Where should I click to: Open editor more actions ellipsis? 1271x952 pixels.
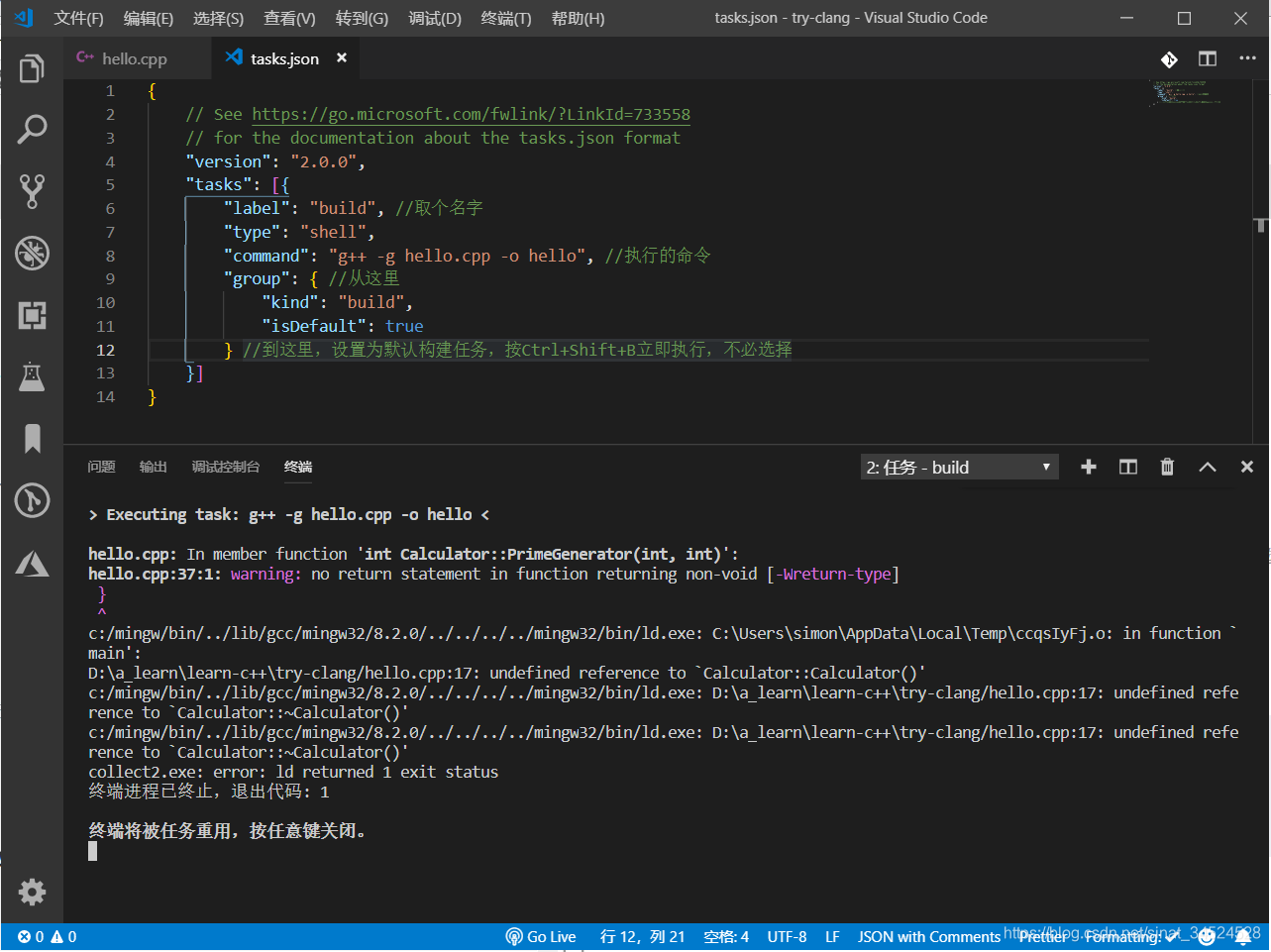tap(1247, 58)
